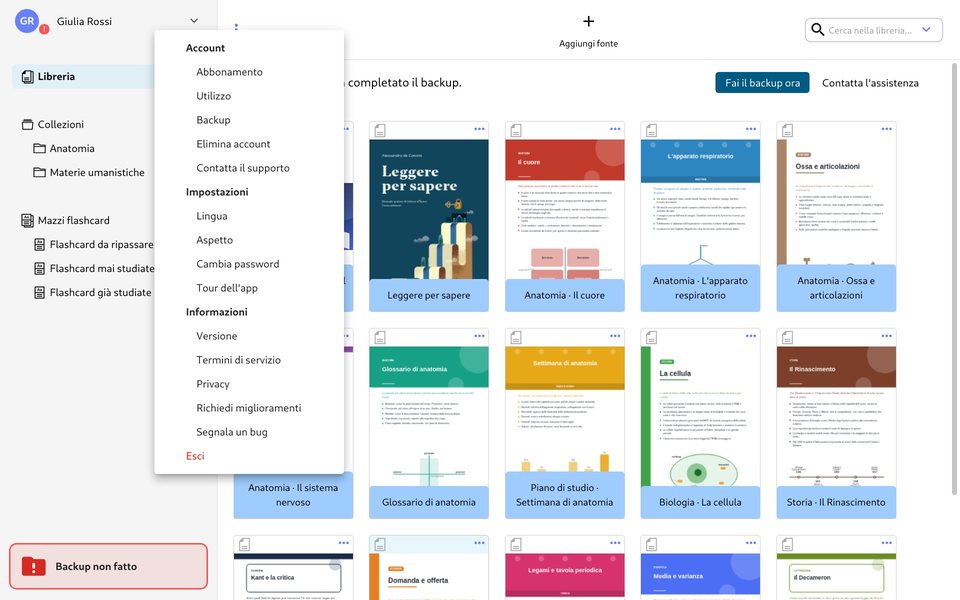Collapse the Giulia Rossi account dropdown chevron

point(194,21)
